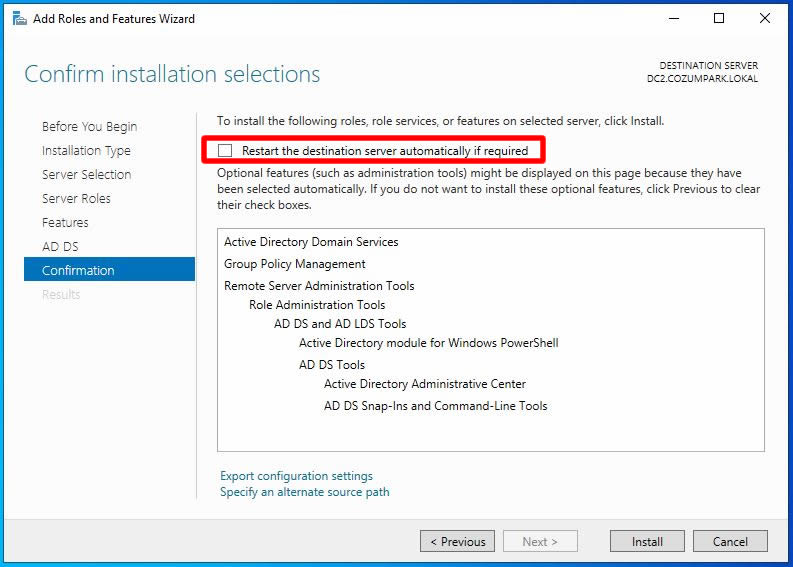Click Export configuration settings link

coord(296,476)
